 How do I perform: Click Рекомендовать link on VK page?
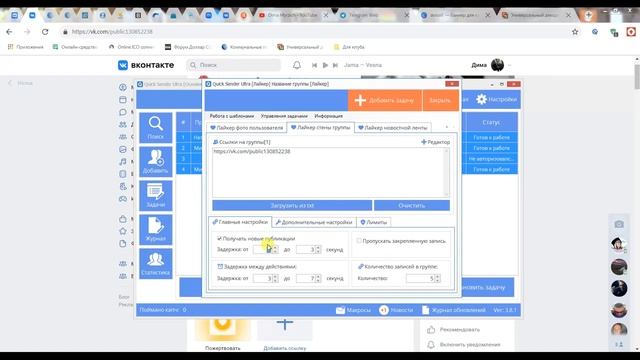[460, 329]
